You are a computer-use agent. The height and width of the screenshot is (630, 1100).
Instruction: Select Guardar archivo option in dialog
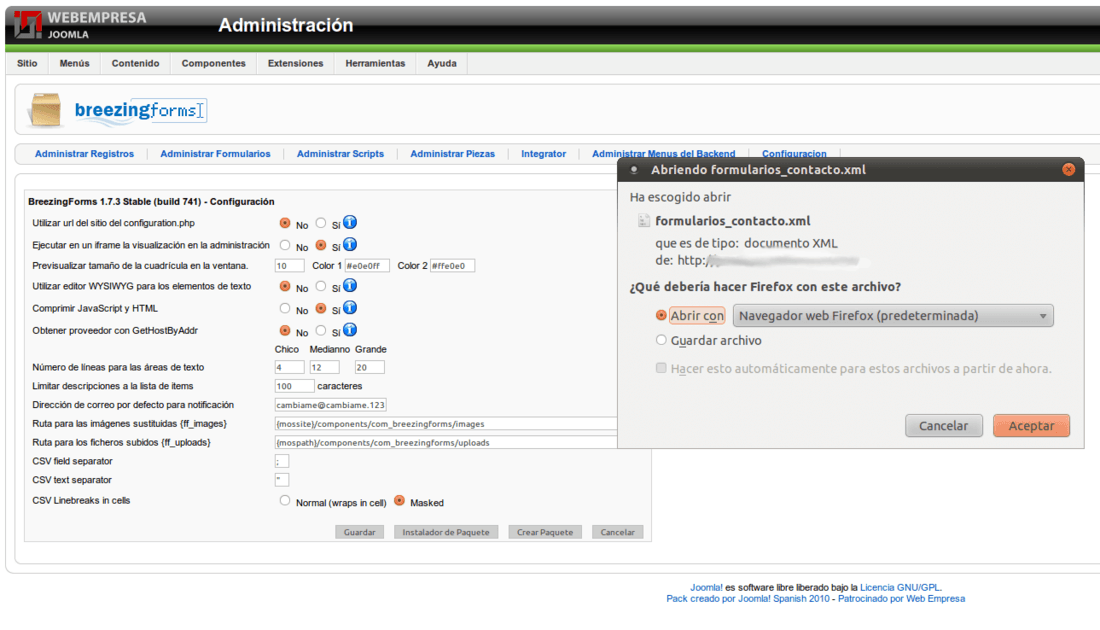tap(661, 340)
